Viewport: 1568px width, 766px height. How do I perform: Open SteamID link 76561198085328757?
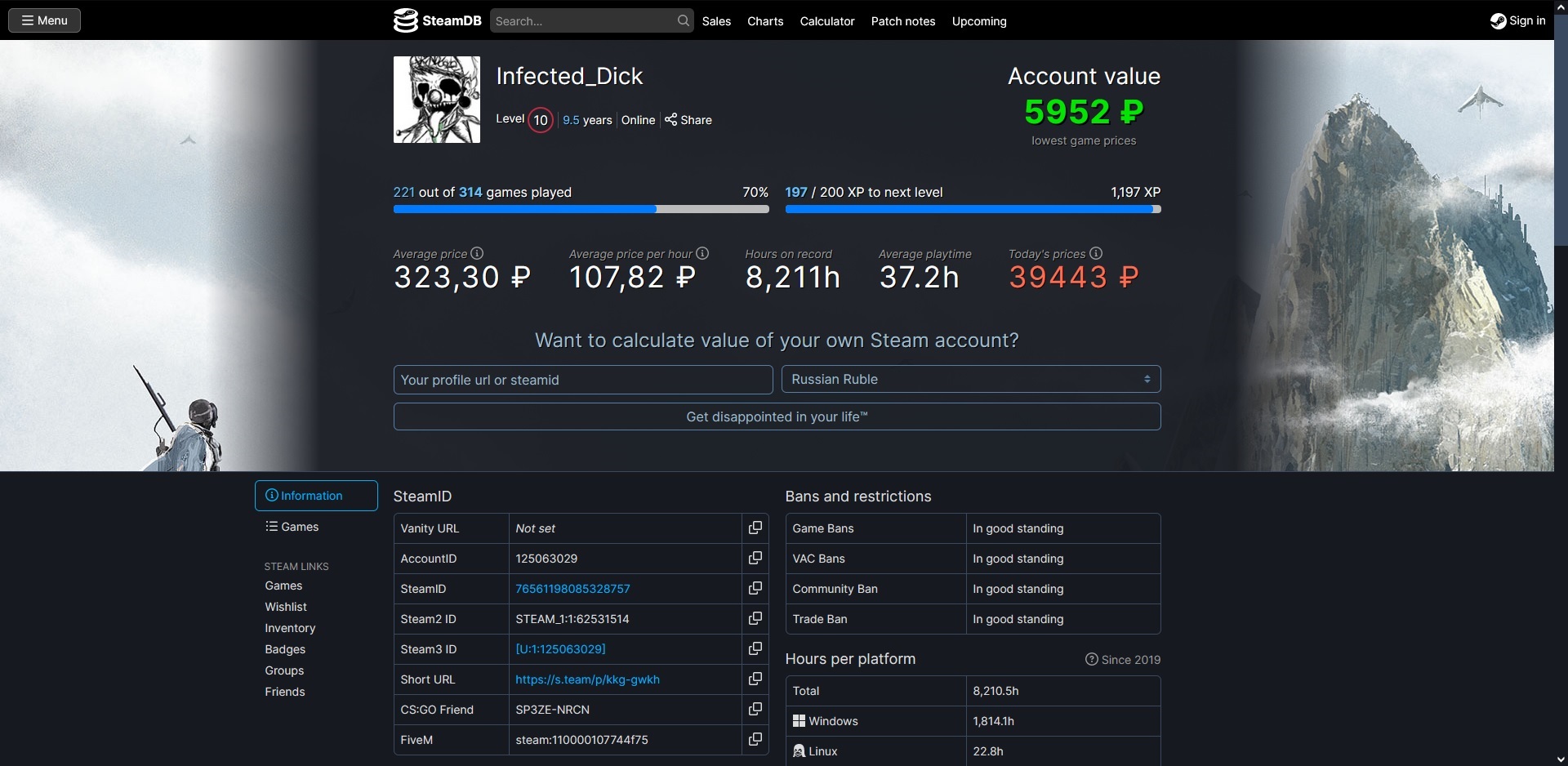(572, 589)
